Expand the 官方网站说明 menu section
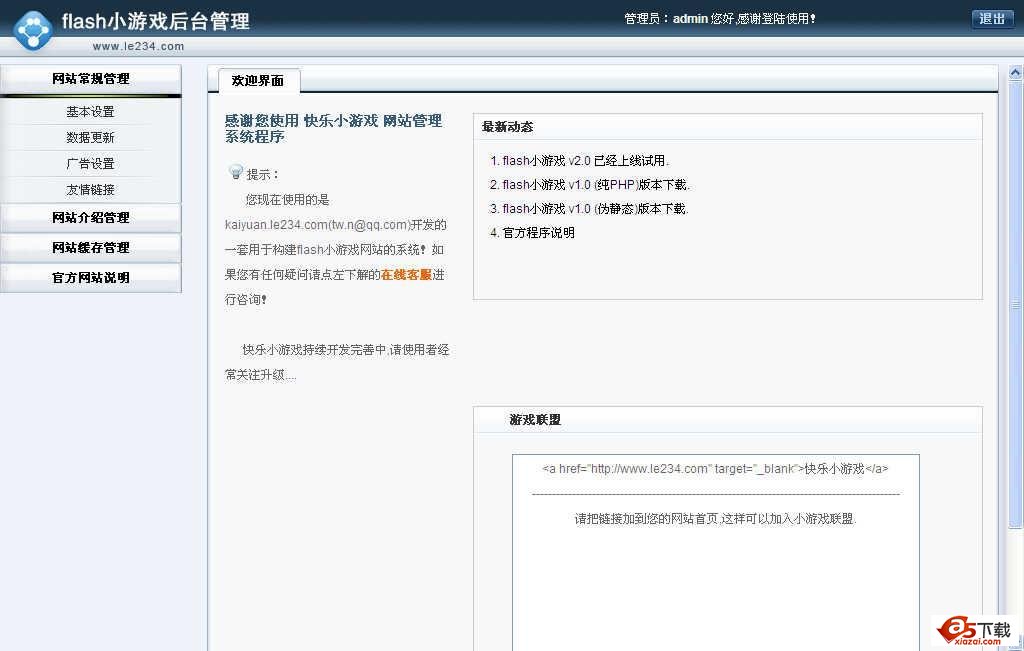 coord(91,278)
